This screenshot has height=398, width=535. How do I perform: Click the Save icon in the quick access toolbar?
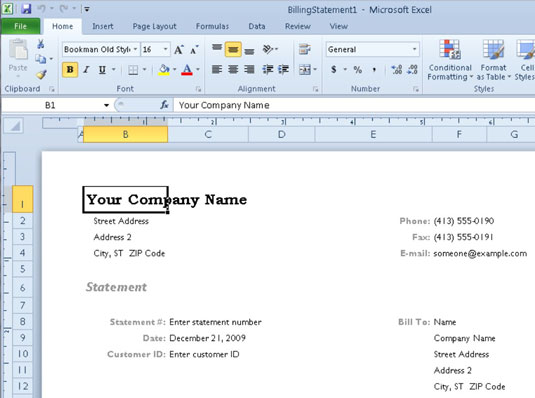click(x=26, y=9)
